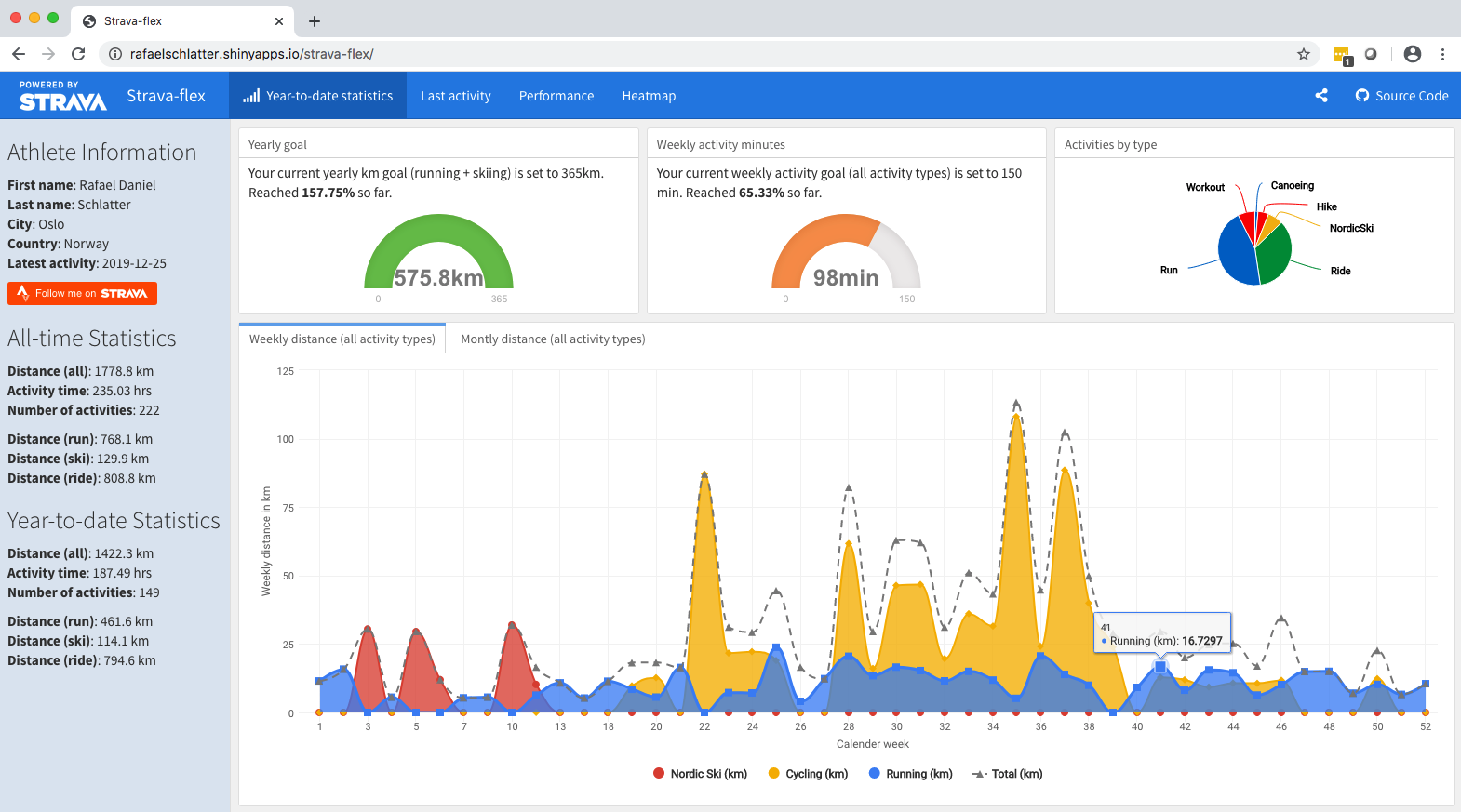
Task: Switch to Year-to-date statistics tab
Action: 317,96
